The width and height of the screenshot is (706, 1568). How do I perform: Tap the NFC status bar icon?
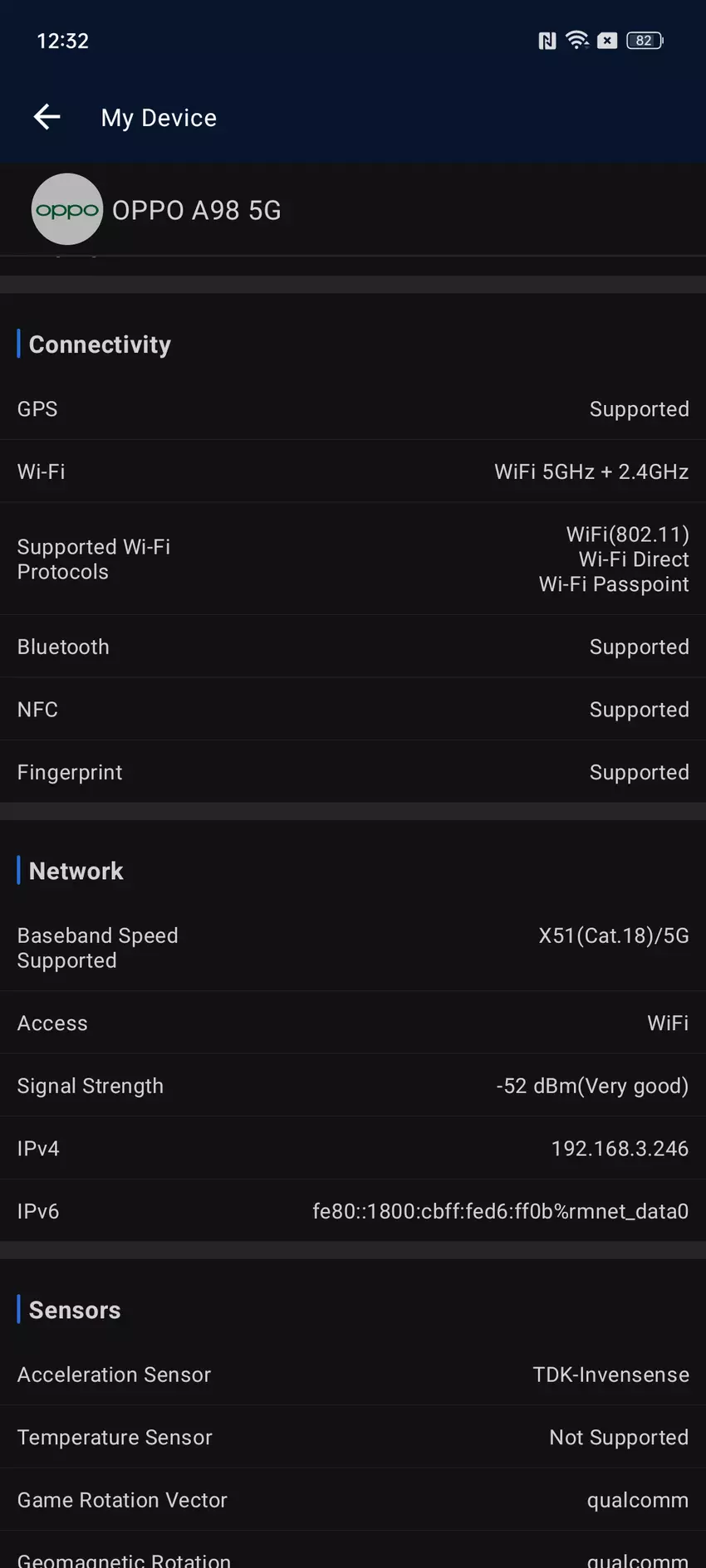pos(547,41)
